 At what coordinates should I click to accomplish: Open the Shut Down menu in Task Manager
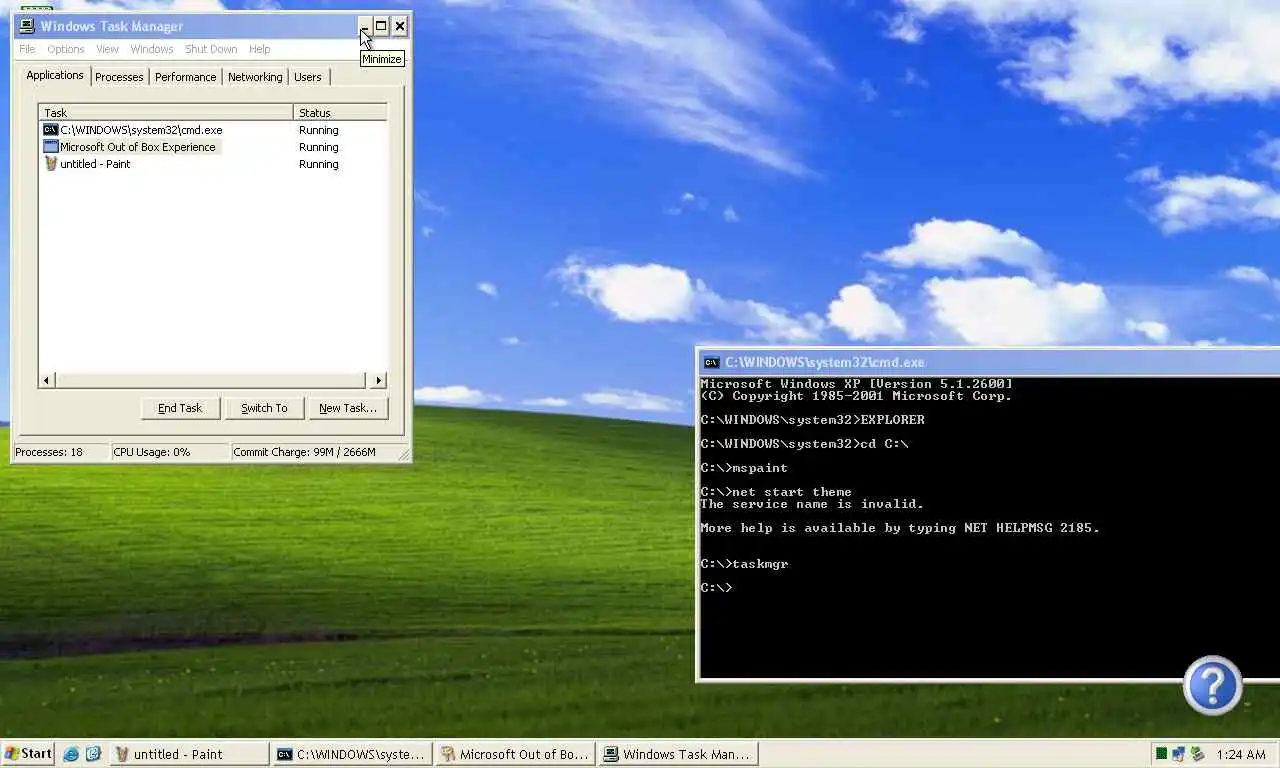(211, 49)
